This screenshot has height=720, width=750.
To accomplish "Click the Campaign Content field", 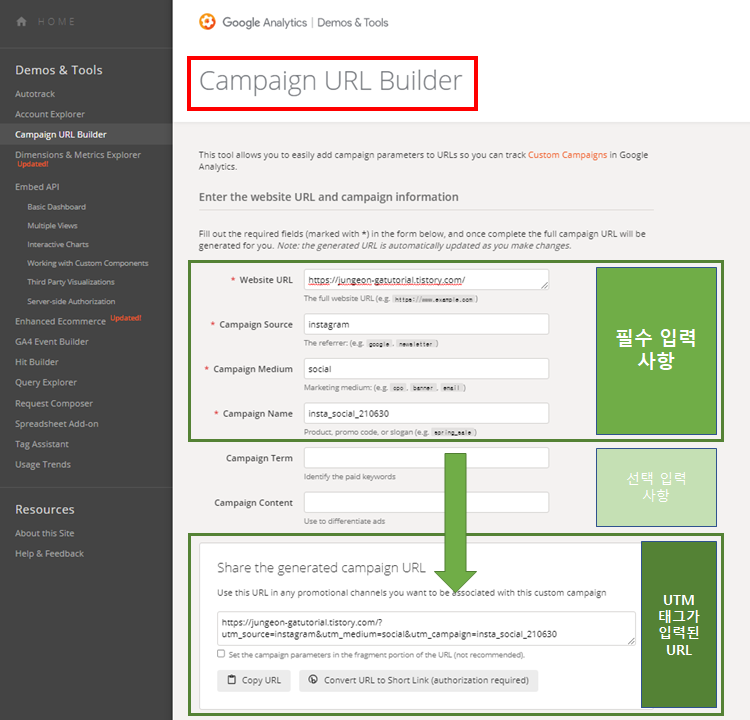I will click(426, 502).
